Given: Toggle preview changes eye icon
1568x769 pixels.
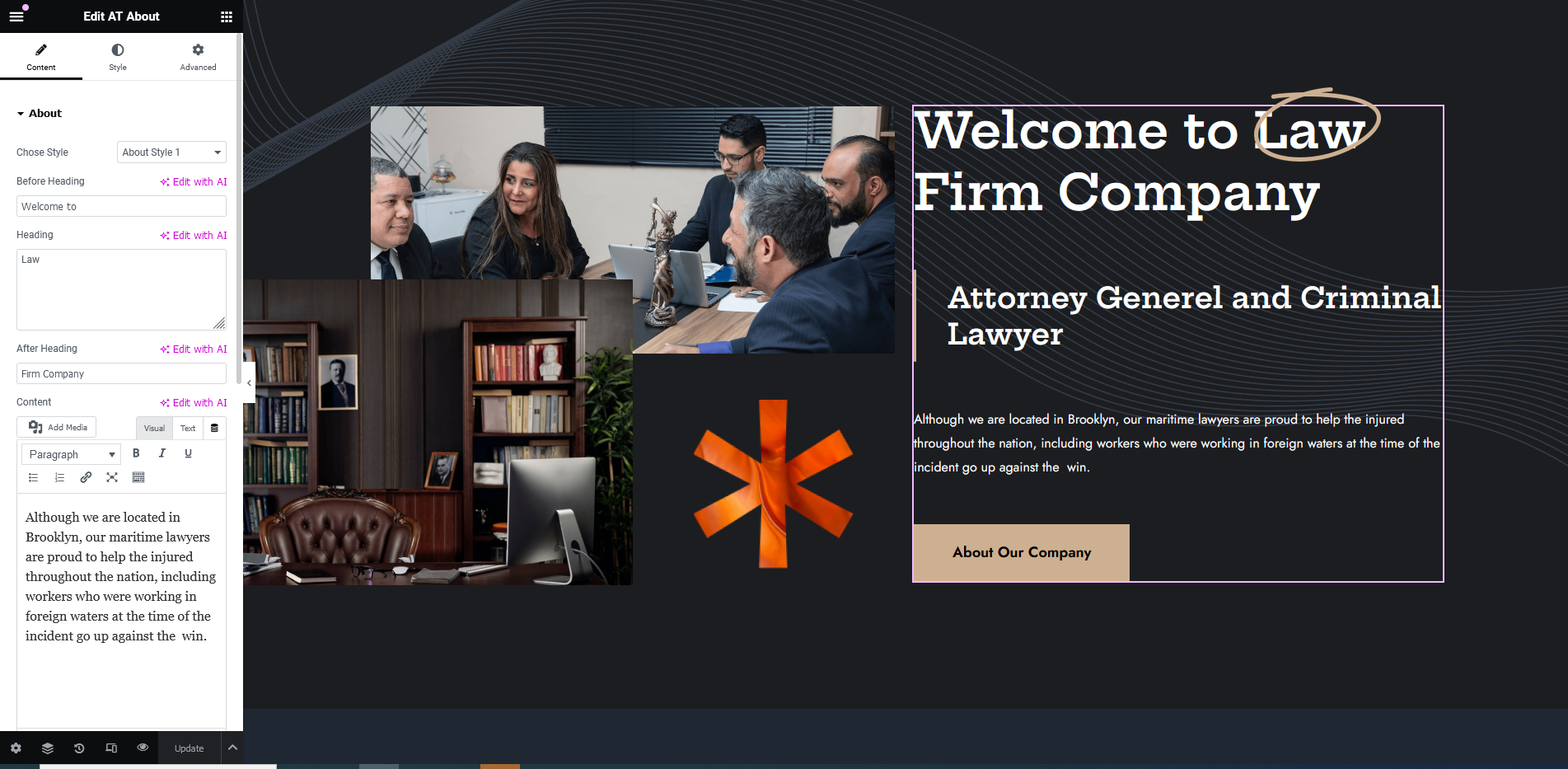Looking at the screenshot, I should coord(143,748).
